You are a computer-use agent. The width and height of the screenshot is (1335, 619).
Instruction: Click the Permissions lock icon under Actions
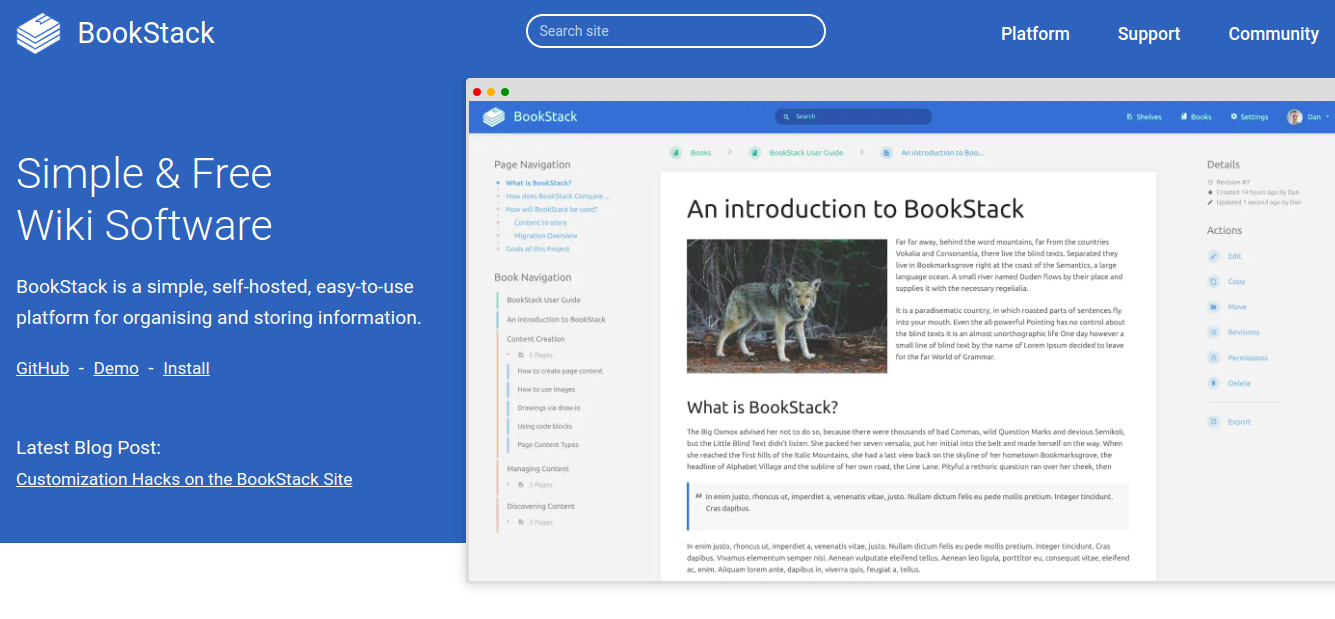pos(1213,358)
